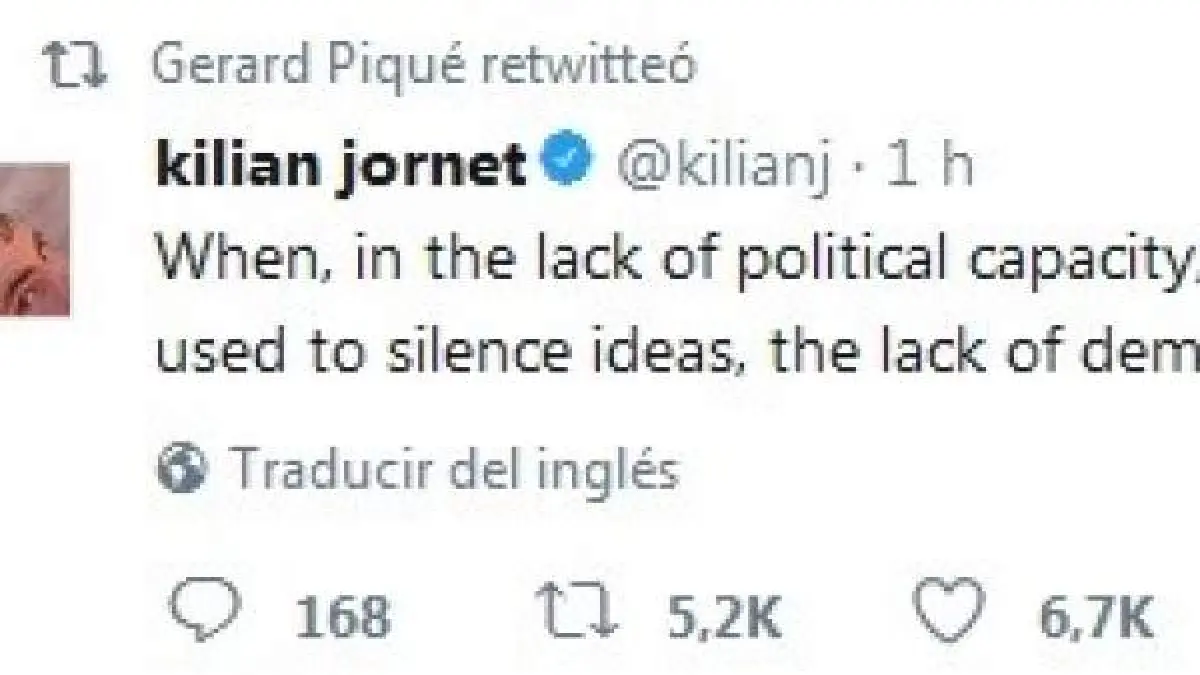Screen dimensions: 1200x675
Task: Click the kilian jornet display name
Action: [x=342, y=163]
